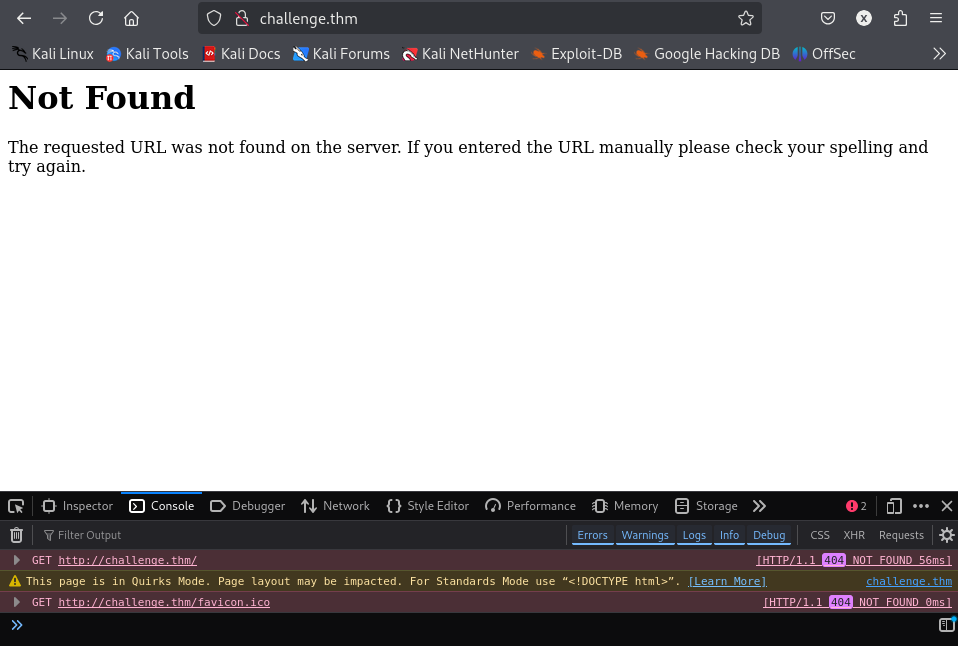
Task: Open the Extensions puzzle-piece menu
Action: point(900,18)
